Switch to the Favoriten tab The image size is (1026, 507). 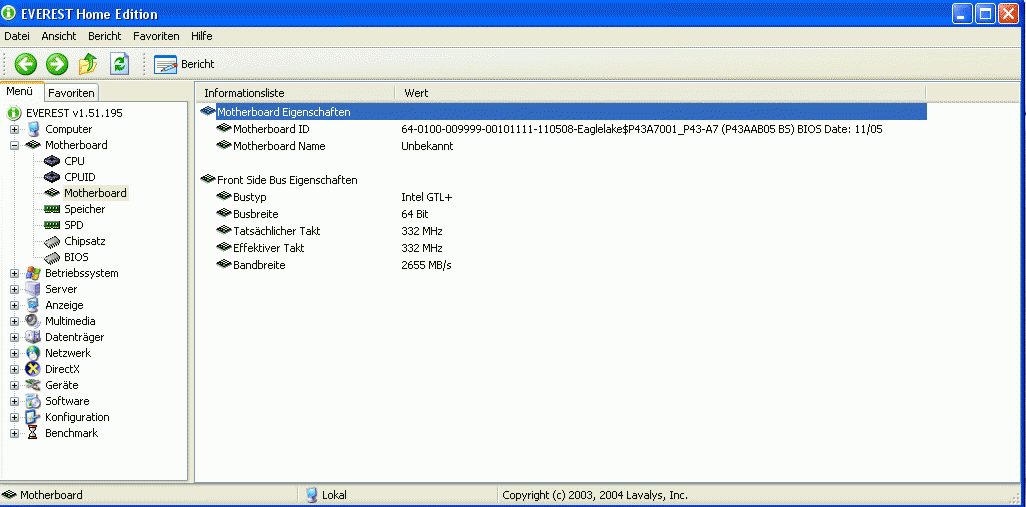71,93
